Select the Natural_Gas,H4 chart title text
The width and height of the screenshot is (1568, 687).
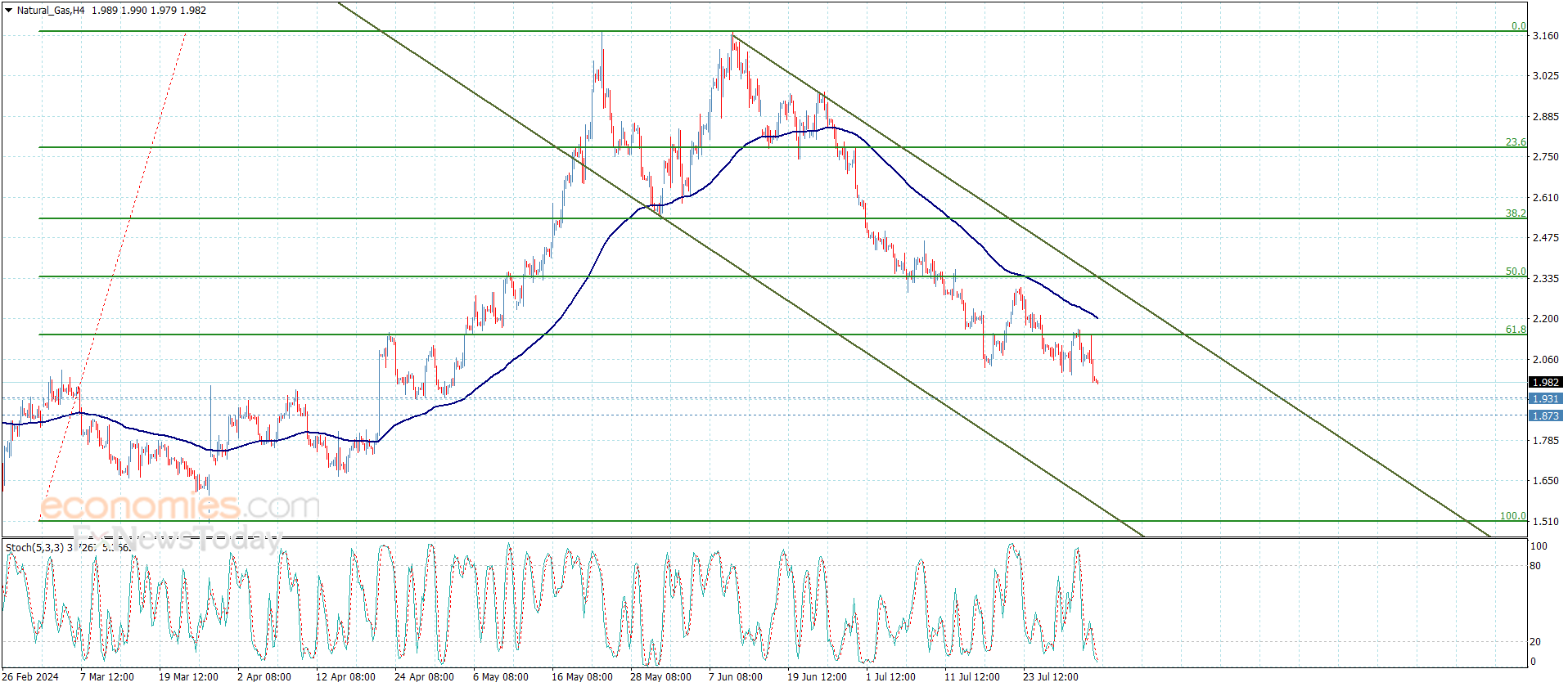tap(51, 11)
